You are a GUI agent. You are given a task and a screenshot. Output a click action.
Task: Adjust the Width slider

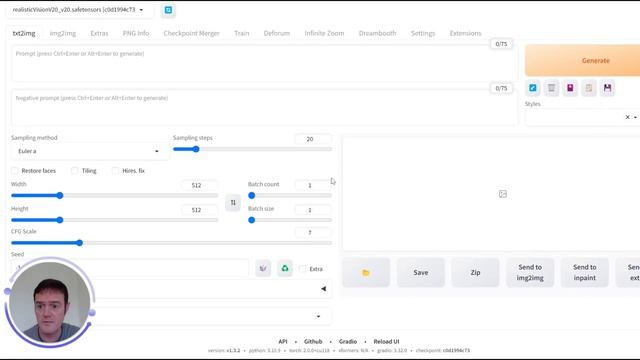115,196
